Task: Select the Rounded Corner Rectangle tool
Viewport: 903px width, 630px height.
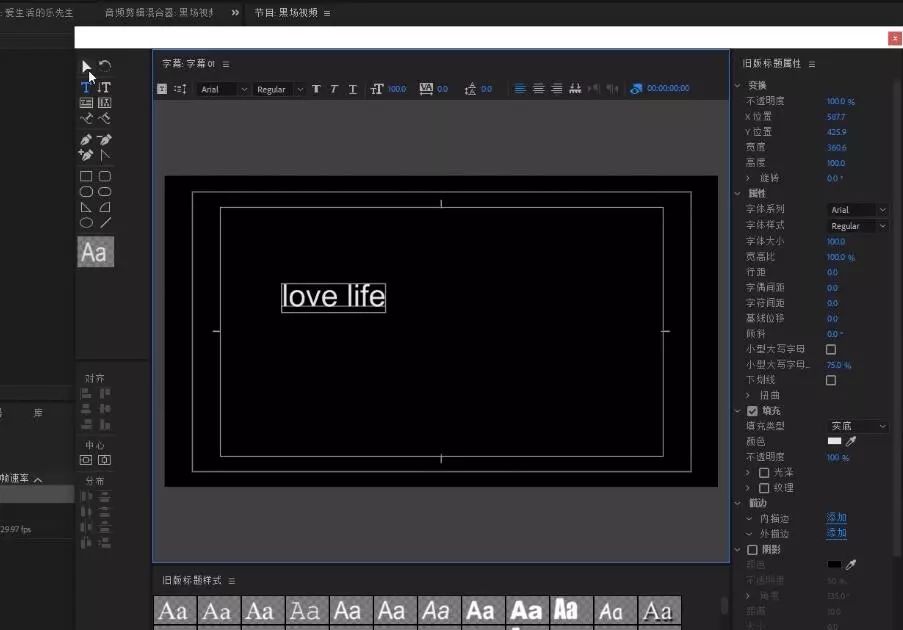Action: coord(104,176)
